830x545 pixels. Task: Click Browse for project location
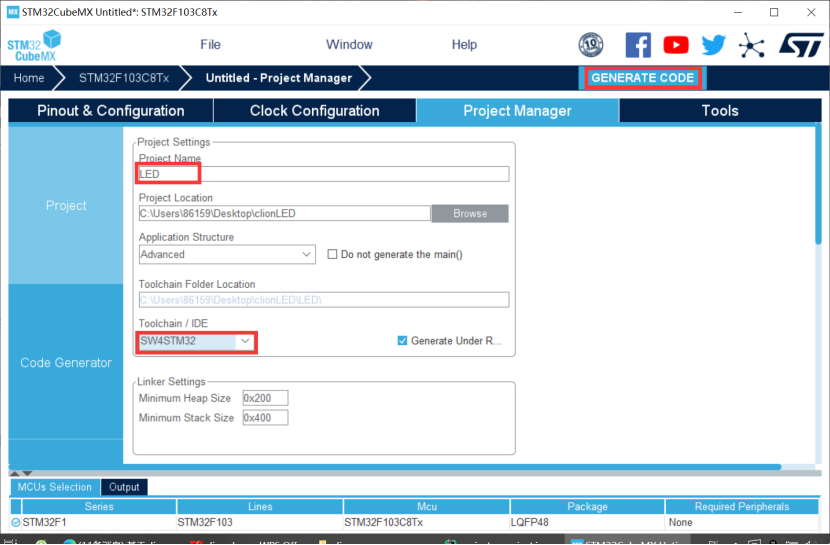(470, 213)
